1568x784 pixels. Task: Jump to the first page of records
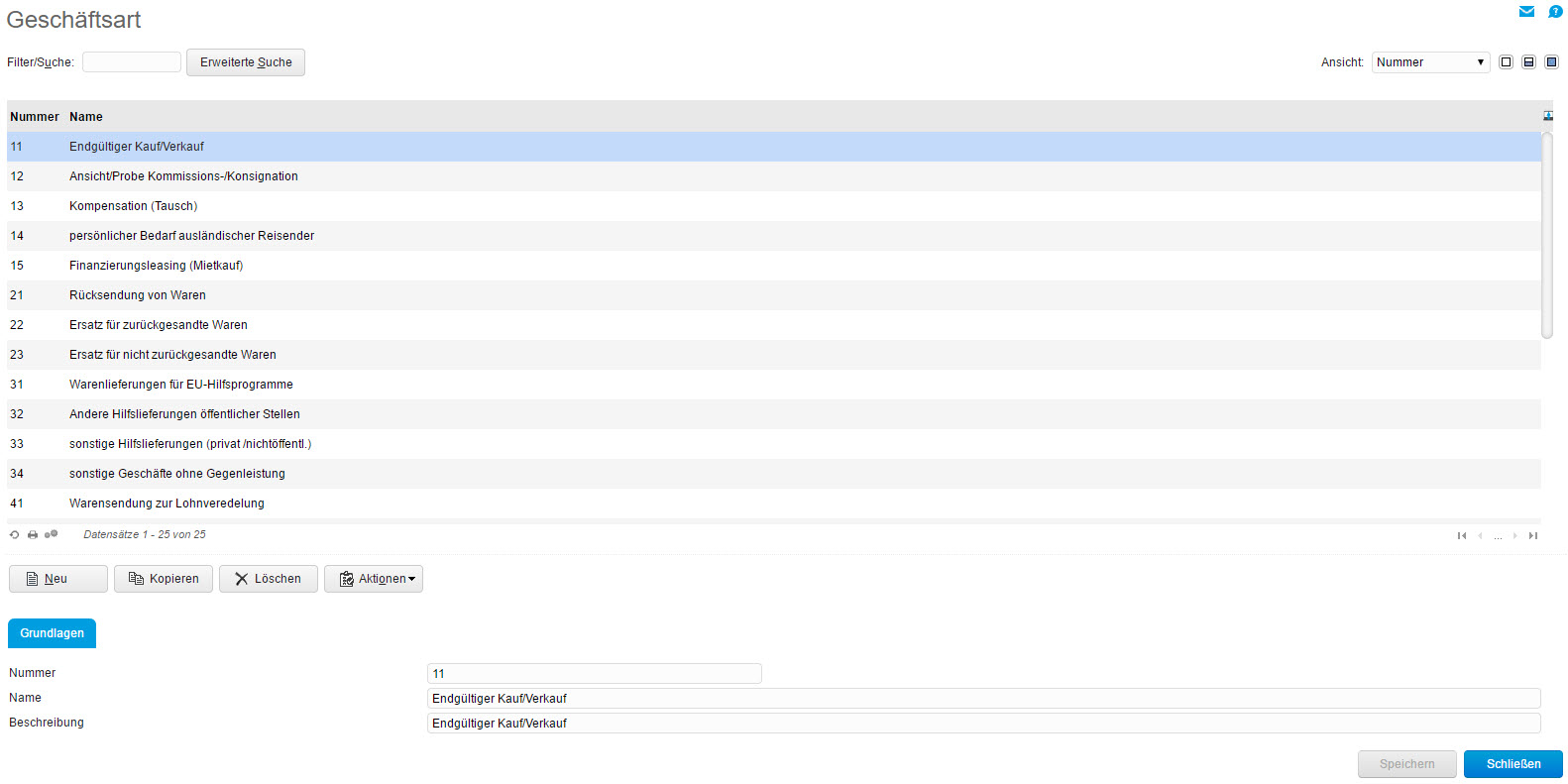(1461, 536)
